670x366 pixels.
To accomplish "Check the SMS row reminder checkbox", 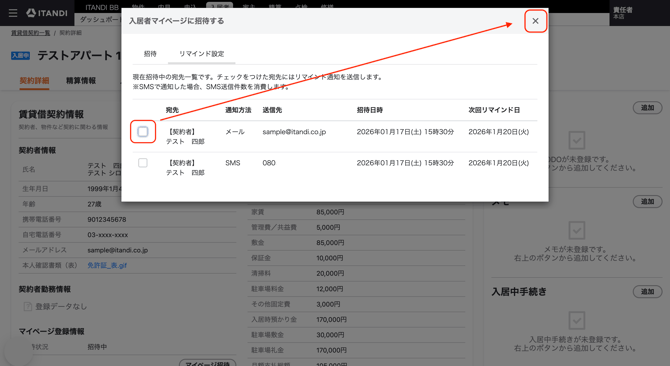I will coord(143,163).
